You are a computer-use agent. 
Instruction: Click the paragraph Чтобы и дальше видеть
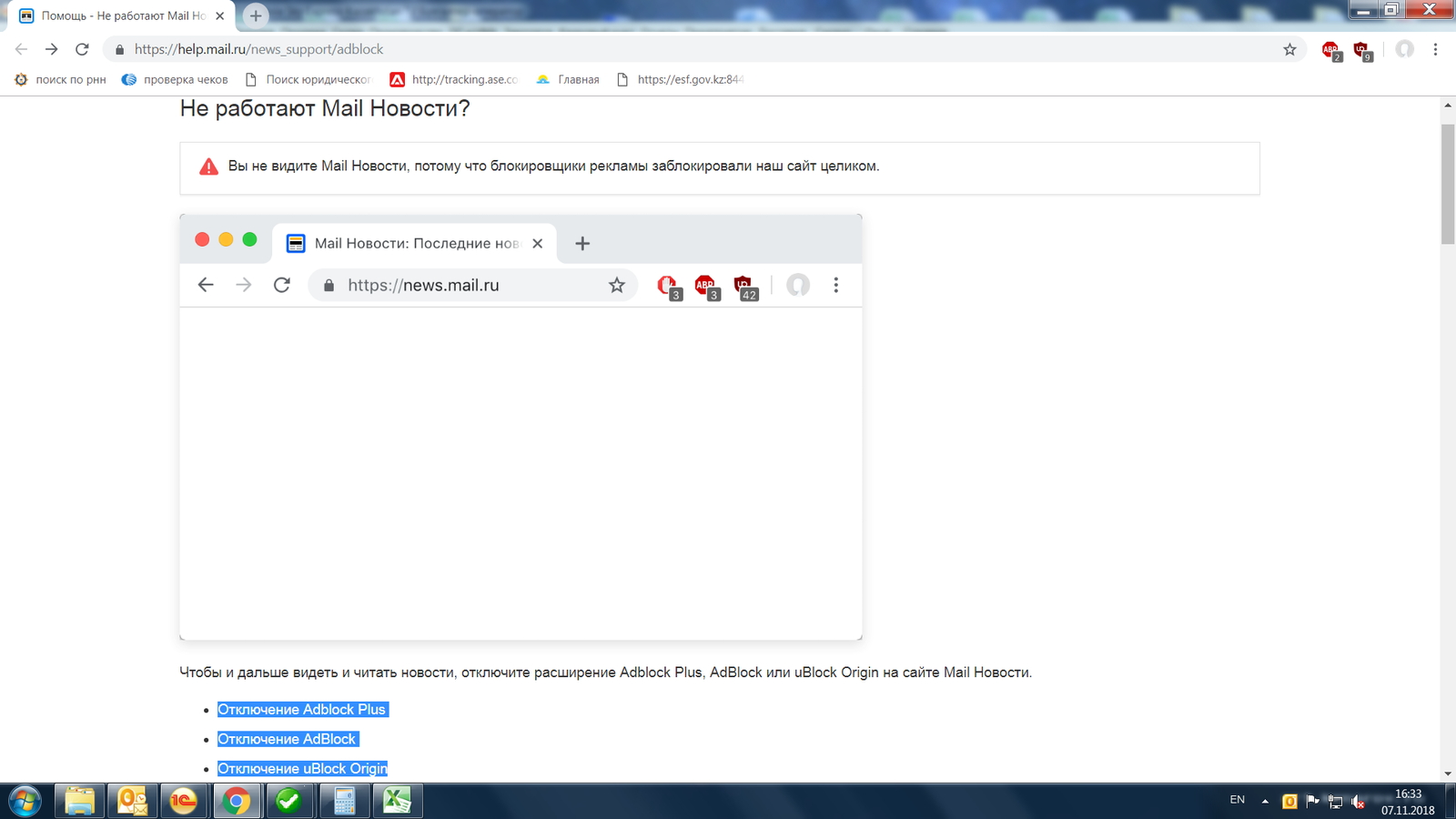(606, 672)
